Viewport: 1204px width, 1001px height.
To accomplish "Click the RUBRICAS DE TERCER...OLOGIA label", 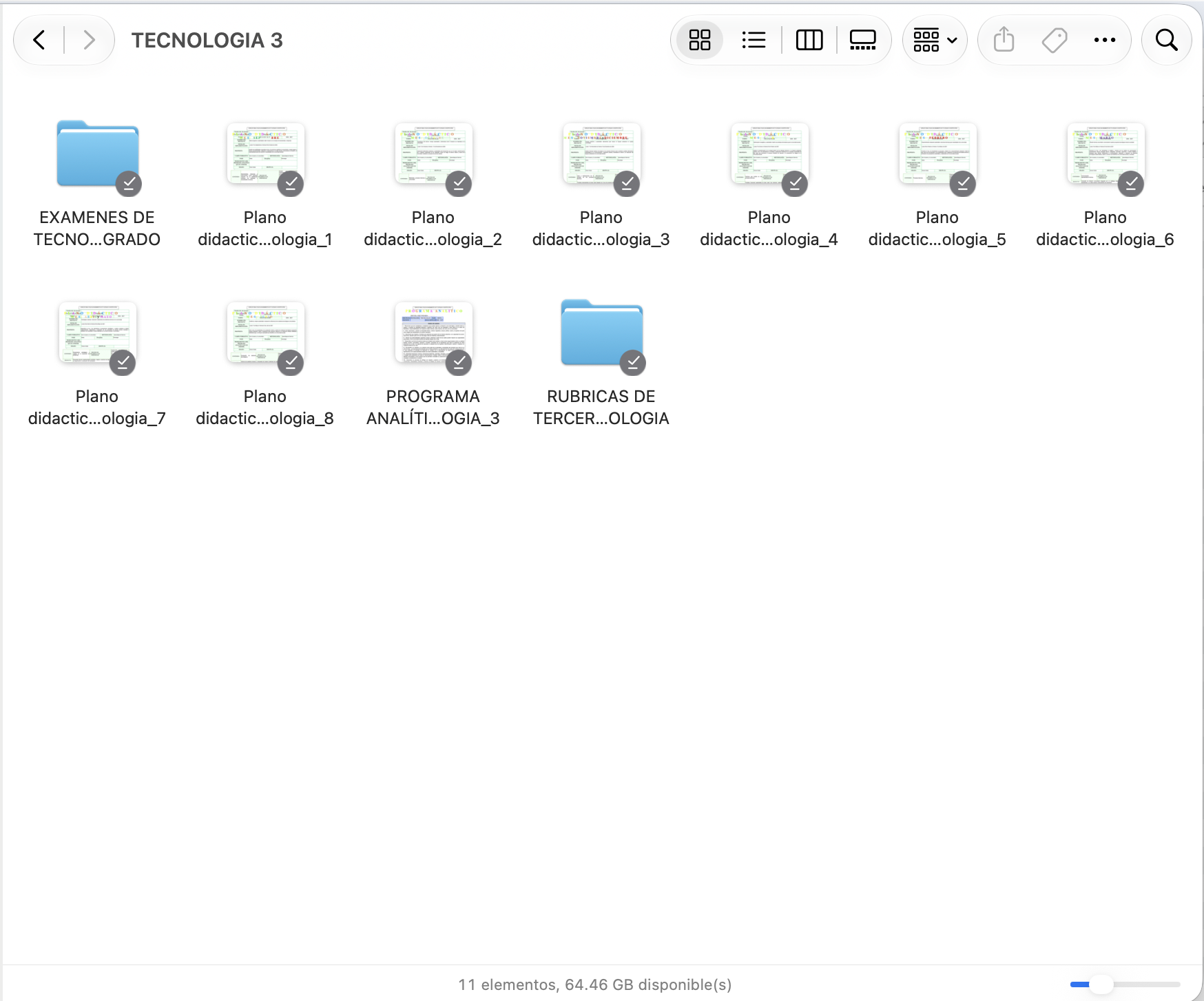I will pyautogui.click(x=601, y=407).
